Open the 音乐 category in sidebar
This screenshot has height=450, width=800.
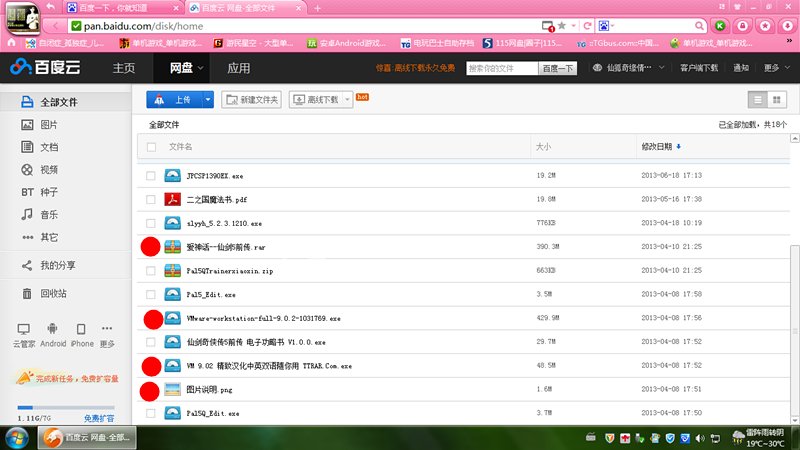39,214
